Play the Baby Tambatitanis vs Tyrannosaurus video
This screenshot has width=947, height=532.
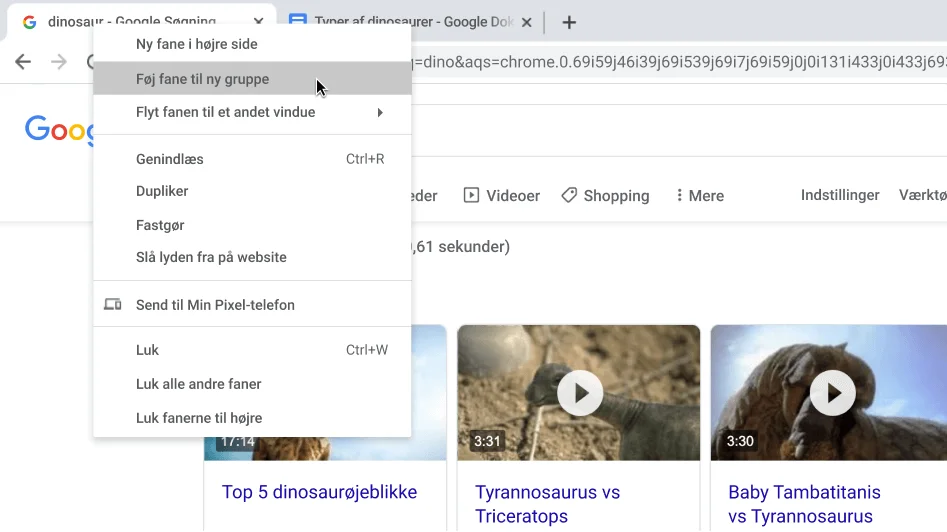pyautogui.click(x=833, y=393)
